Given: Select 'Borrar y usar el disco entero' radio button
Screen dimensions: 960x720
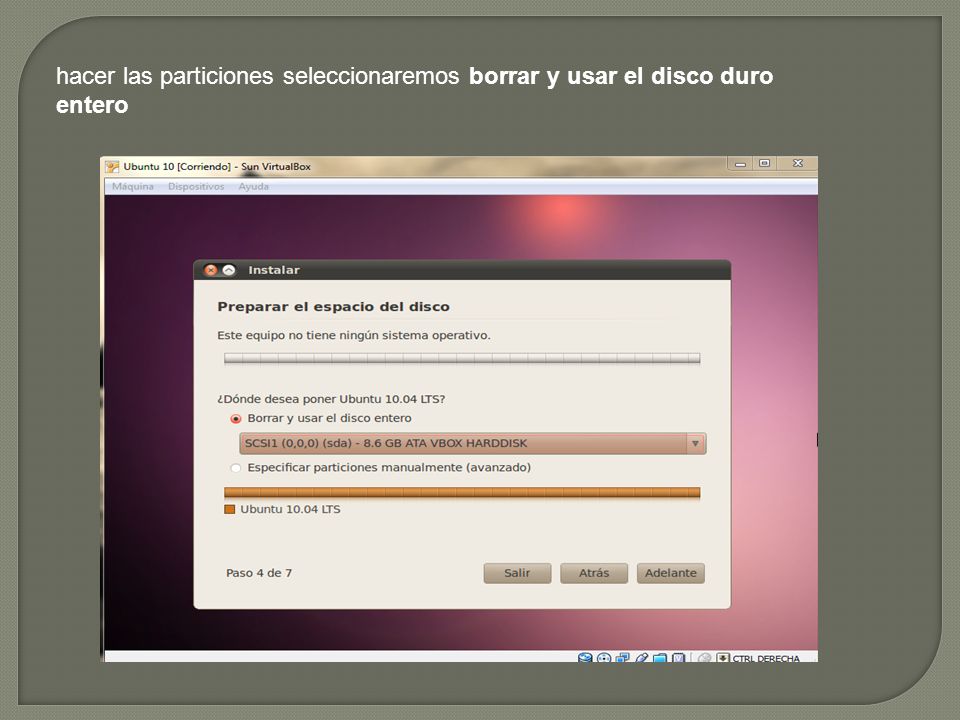Looking at the screenshot, I should click(x=236, y=419).
